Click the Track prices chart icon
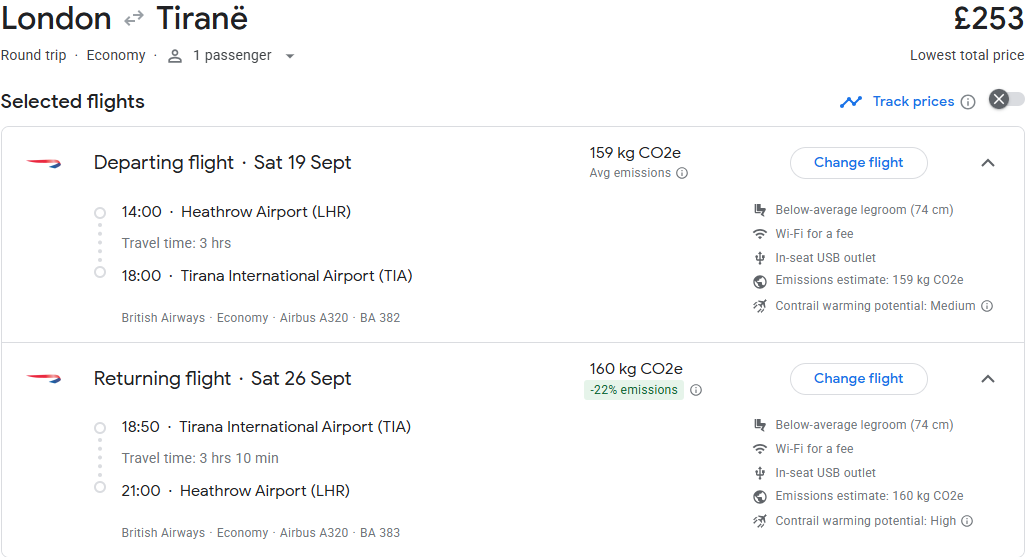Viewport: 1027px width, 559px height. 851,102
